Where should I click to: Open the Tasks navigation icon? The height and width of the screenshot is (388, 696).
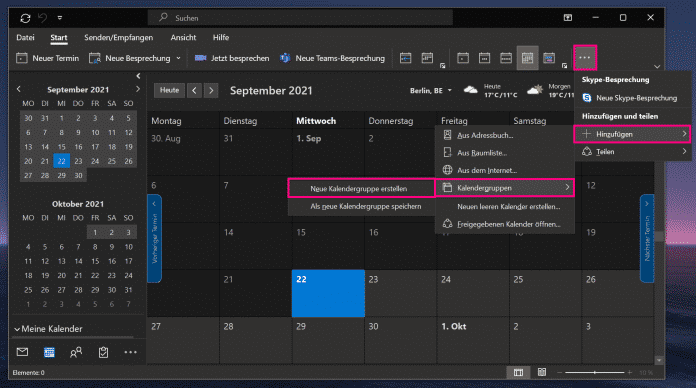103,352
